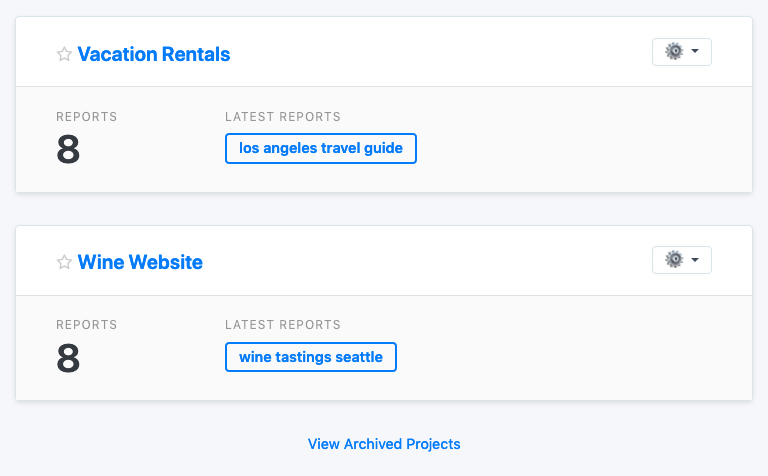Click empty header area of Vacation Rentals card

tap(440, 52)
